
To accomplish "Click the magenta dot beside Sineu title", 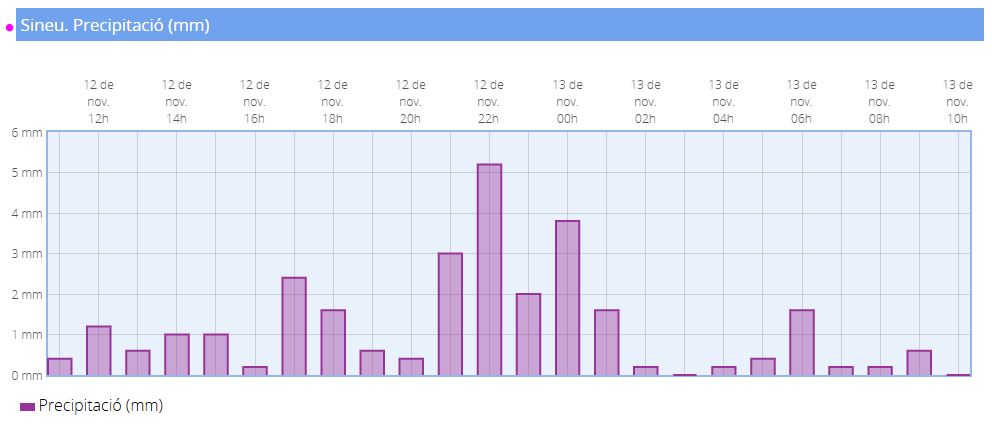I will coord(9,27).
